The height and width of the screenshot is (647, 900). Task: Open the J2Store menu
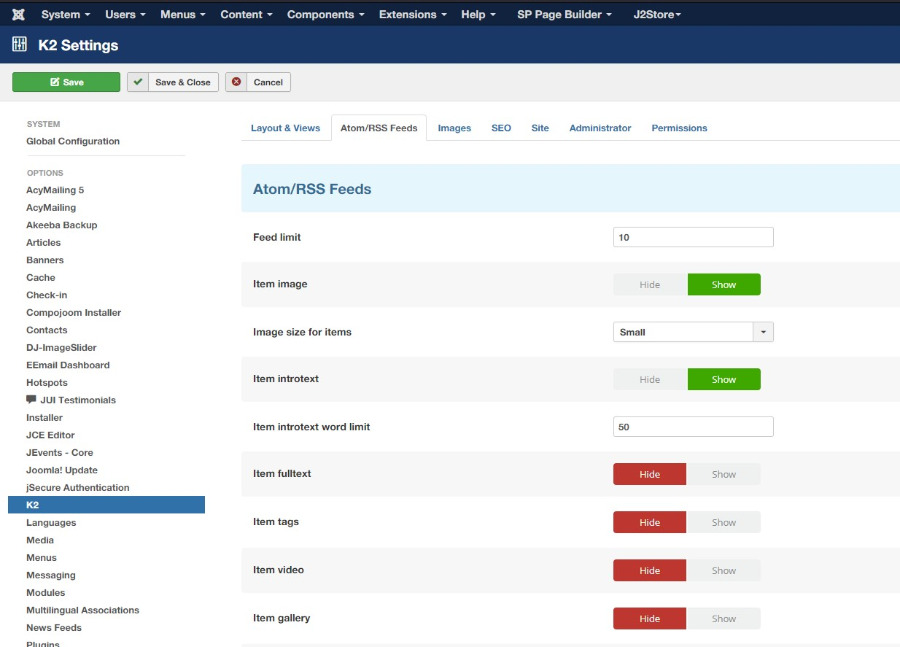[x=657, y=14]
